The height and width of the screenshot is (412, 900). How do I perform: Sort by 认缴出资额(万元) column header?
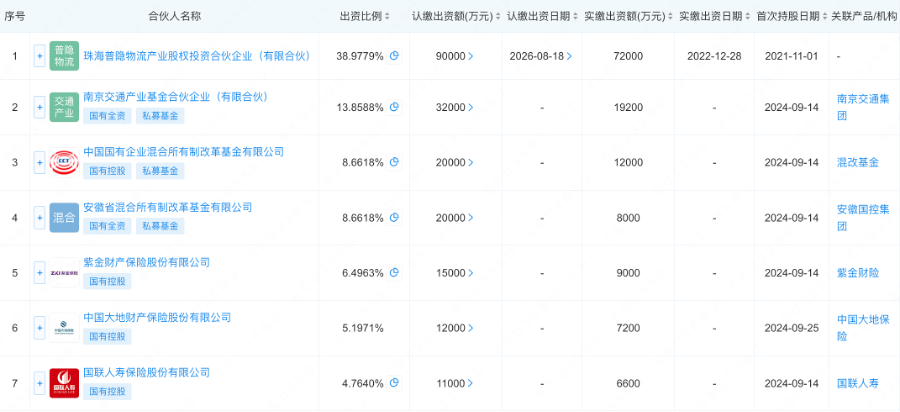point(456,16)
